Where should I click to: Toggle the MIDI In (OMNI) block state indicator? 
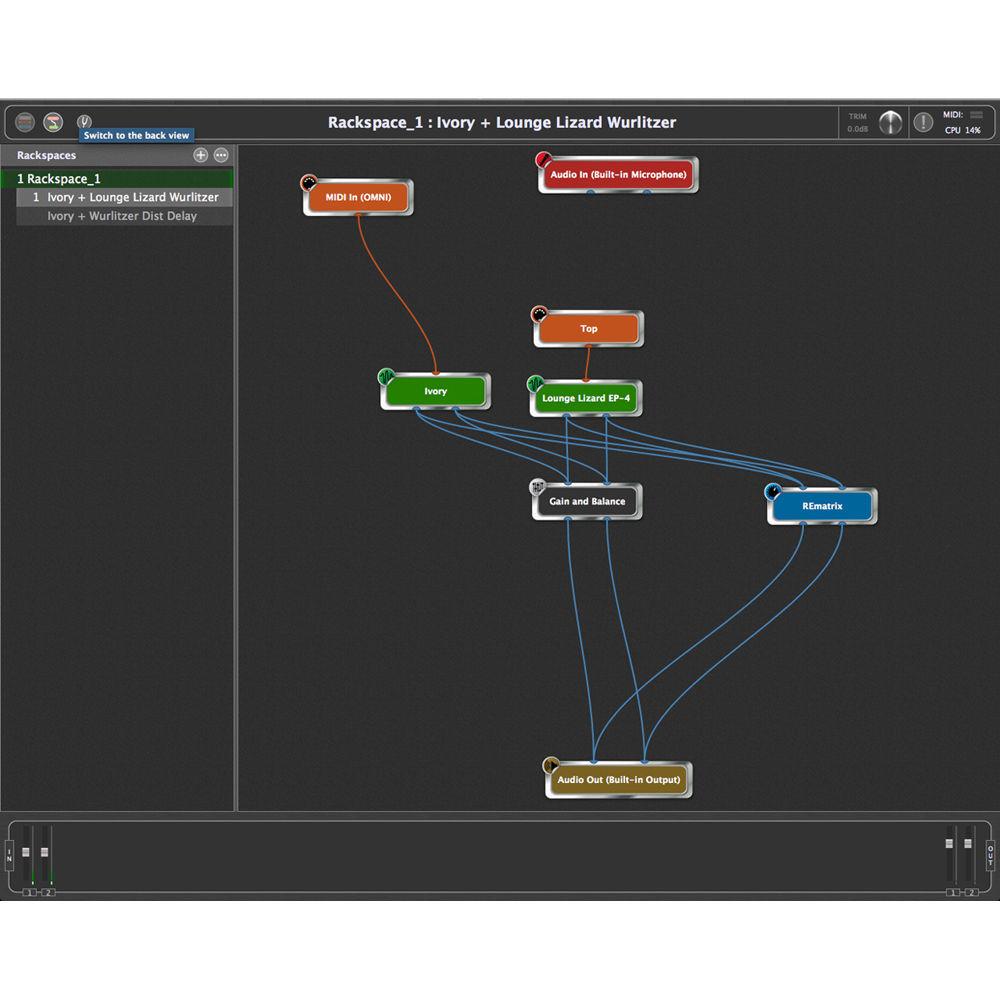(308, 183)
